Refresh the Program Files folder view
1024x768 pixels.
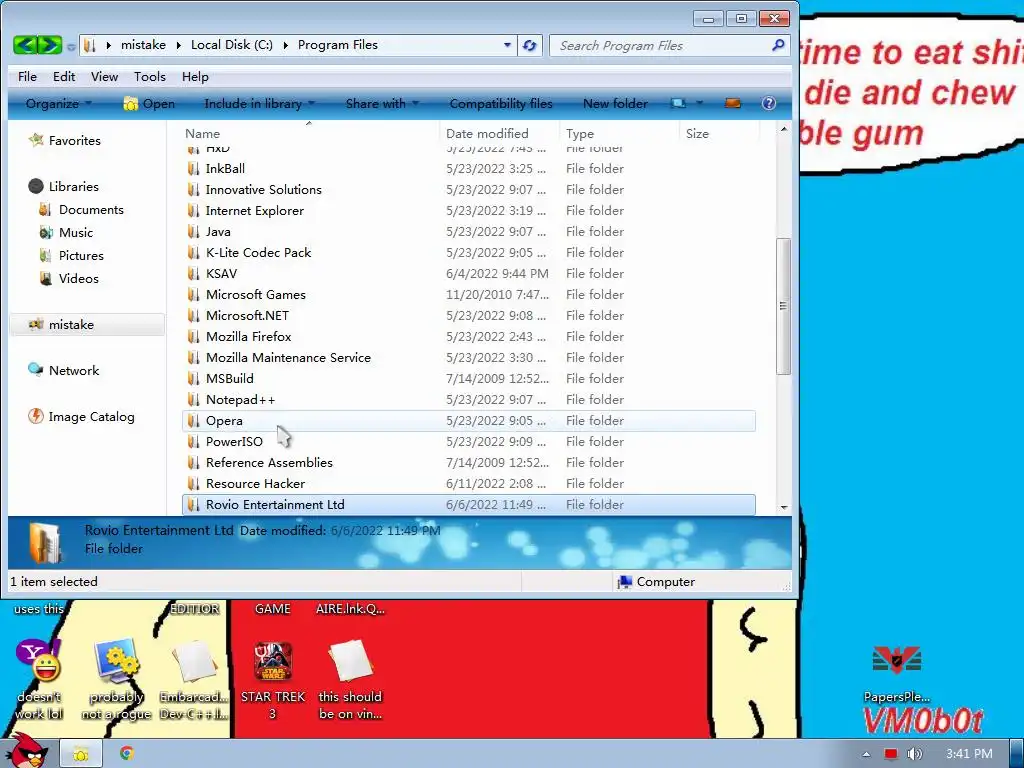[530, 45]
